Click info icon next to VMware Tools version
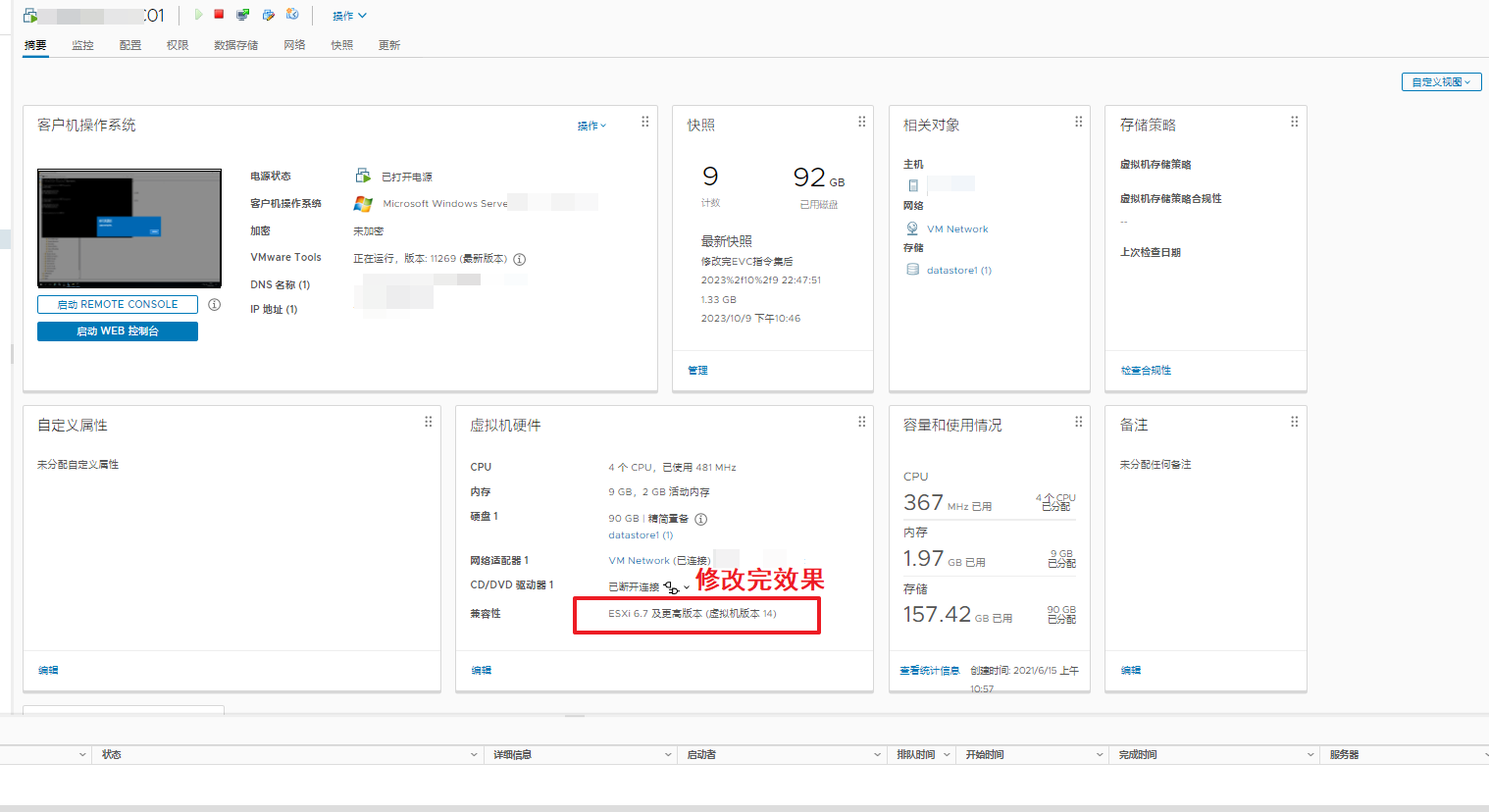The image size is (1489, 812). pyautogui.click(x=520, y=260)
